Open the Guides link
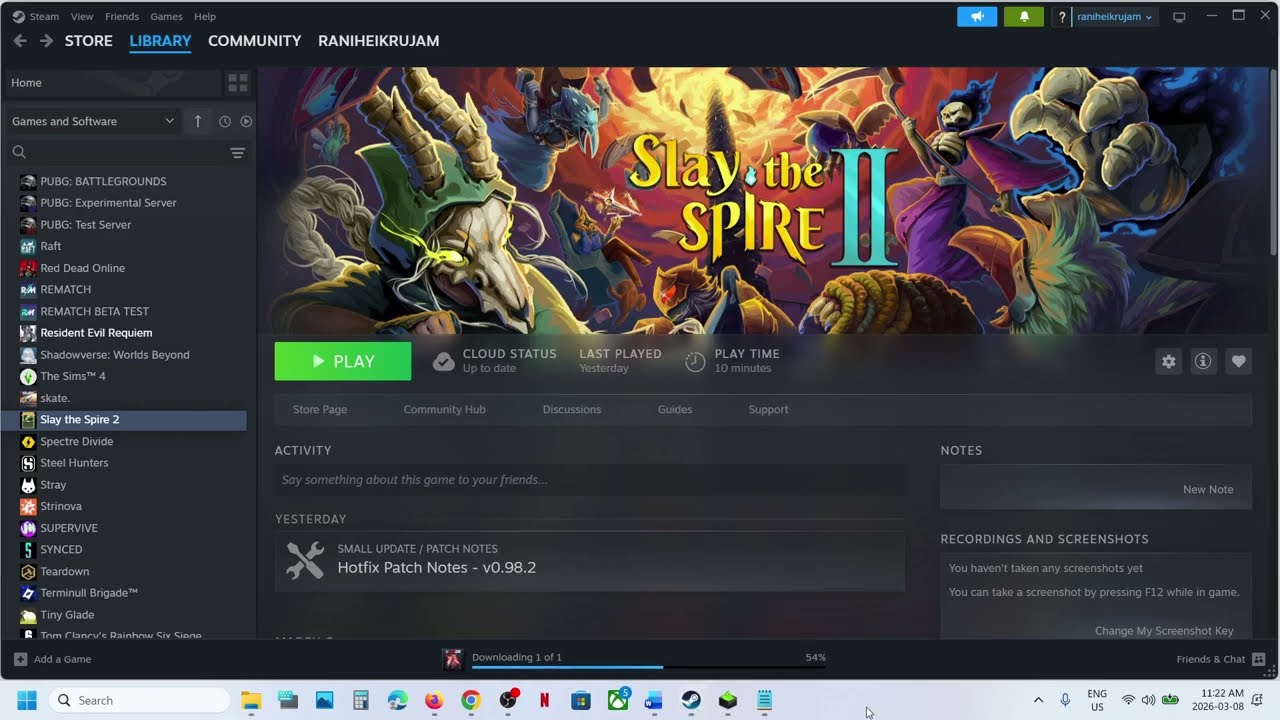Image resolution: width=1280 pixels, height=720 pixels. coord(675,409)
